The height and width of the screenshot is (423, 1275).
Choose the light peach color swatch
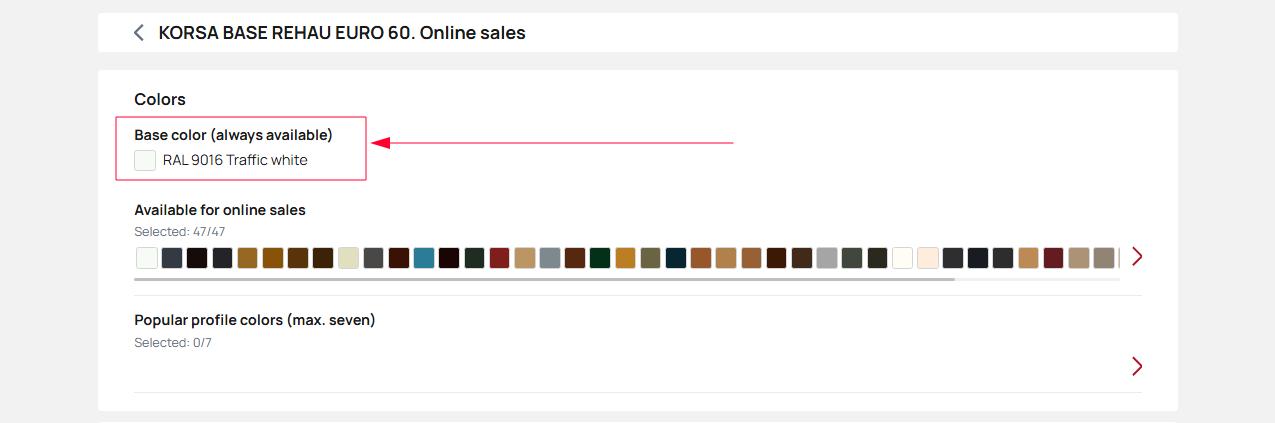pos(928,257)
